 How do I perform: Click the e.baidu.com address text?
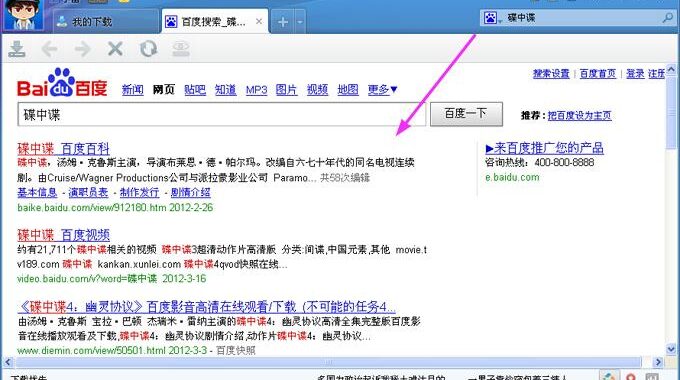pyautogui.click(x=512, y=177)
